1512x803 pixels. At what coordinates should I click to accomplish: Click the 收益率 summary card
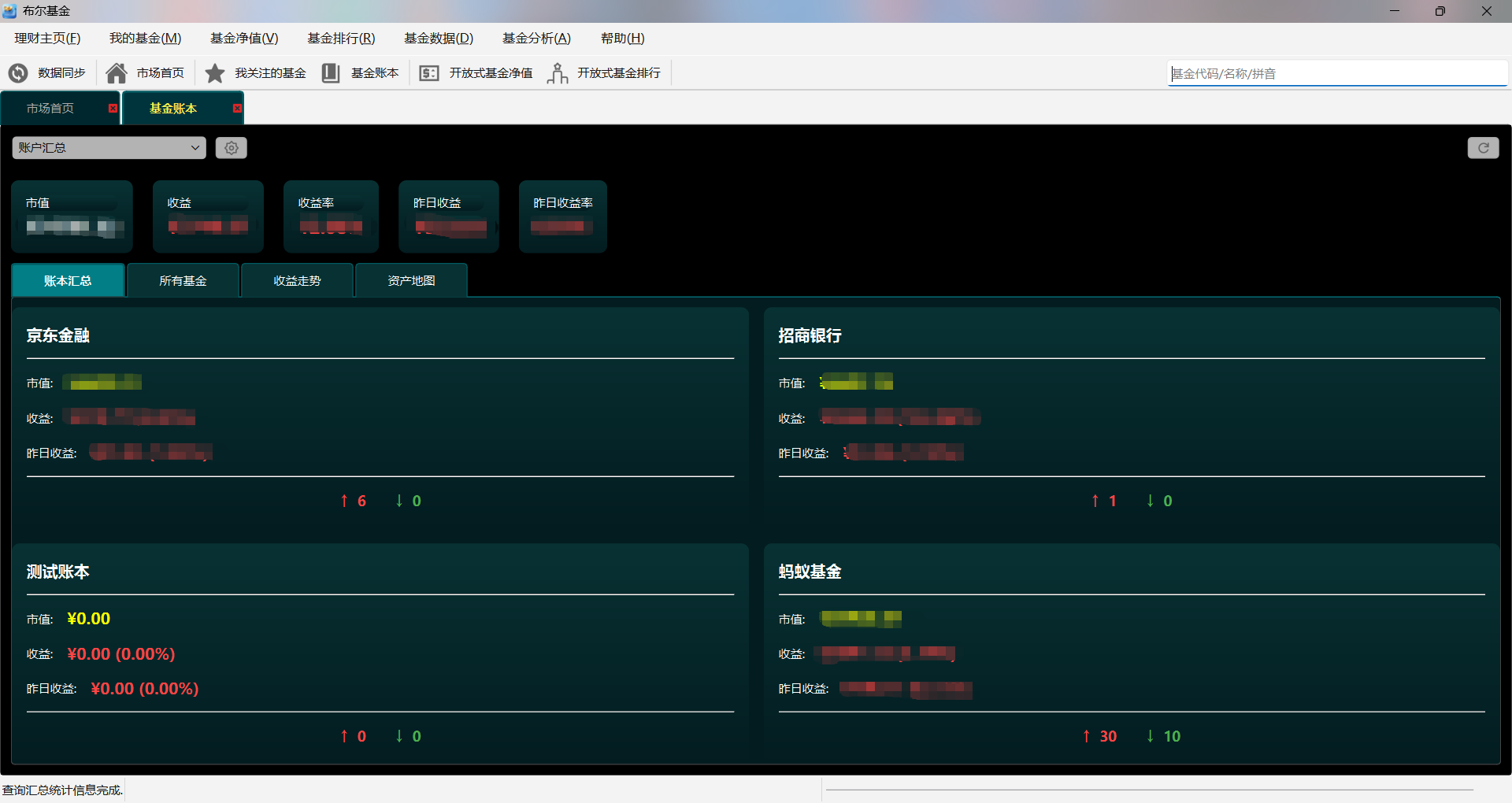click(x=331, y=216)
